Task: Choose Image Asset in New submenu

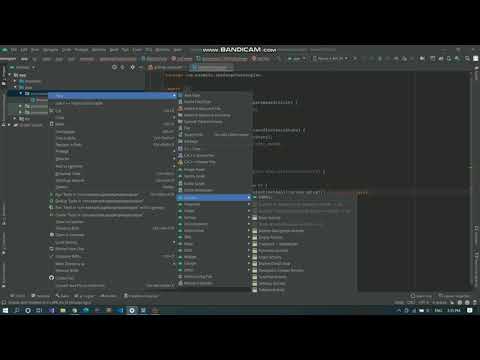Action: click(194, 170)
